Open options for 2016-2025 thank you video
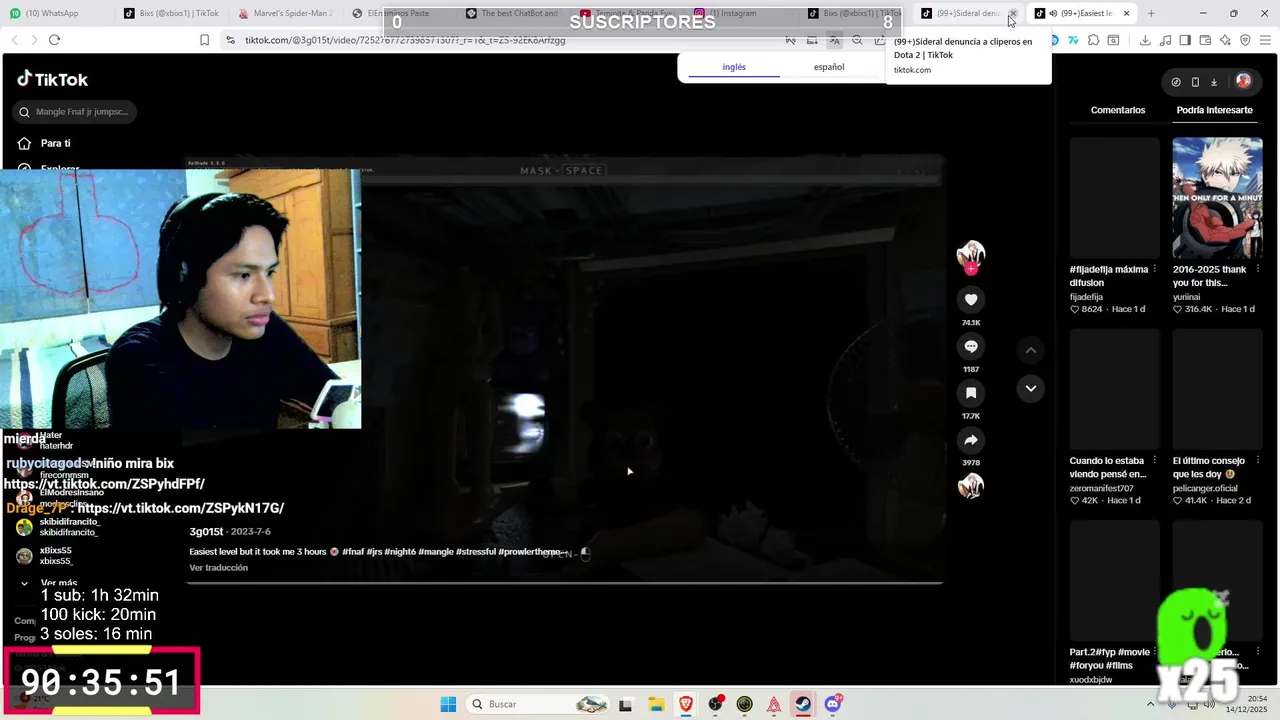This screenshot has height=720, width=1280. [1257, 269]
